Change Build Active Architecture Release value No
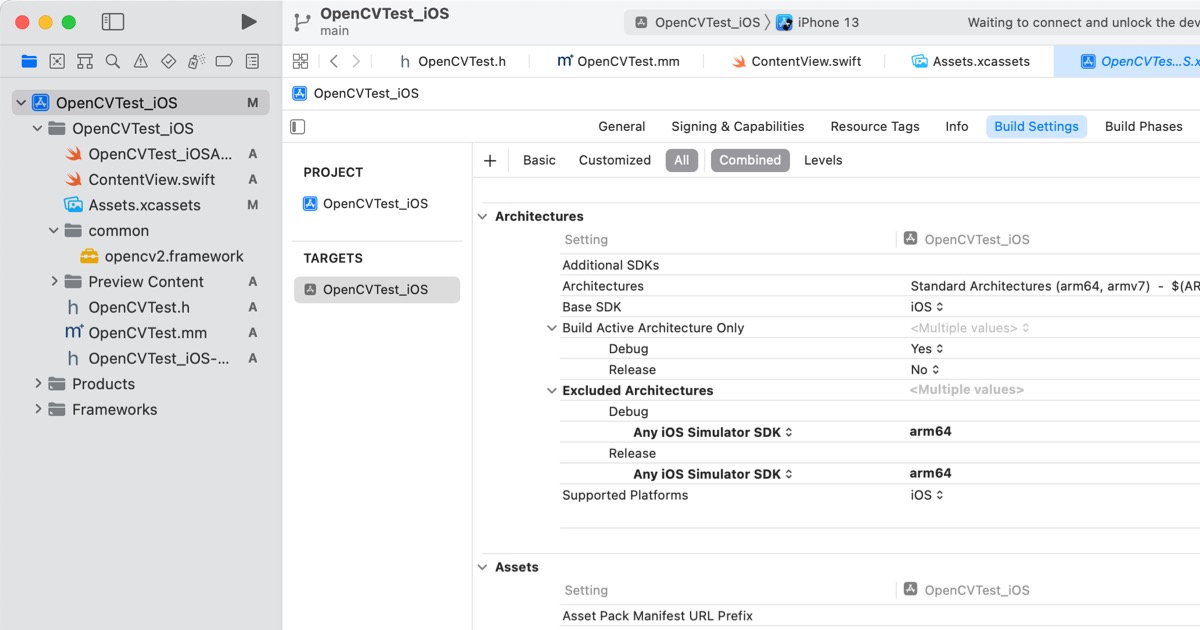This screenshot has width=1200, height=630. pyautogui.click(x=925, y=370)
